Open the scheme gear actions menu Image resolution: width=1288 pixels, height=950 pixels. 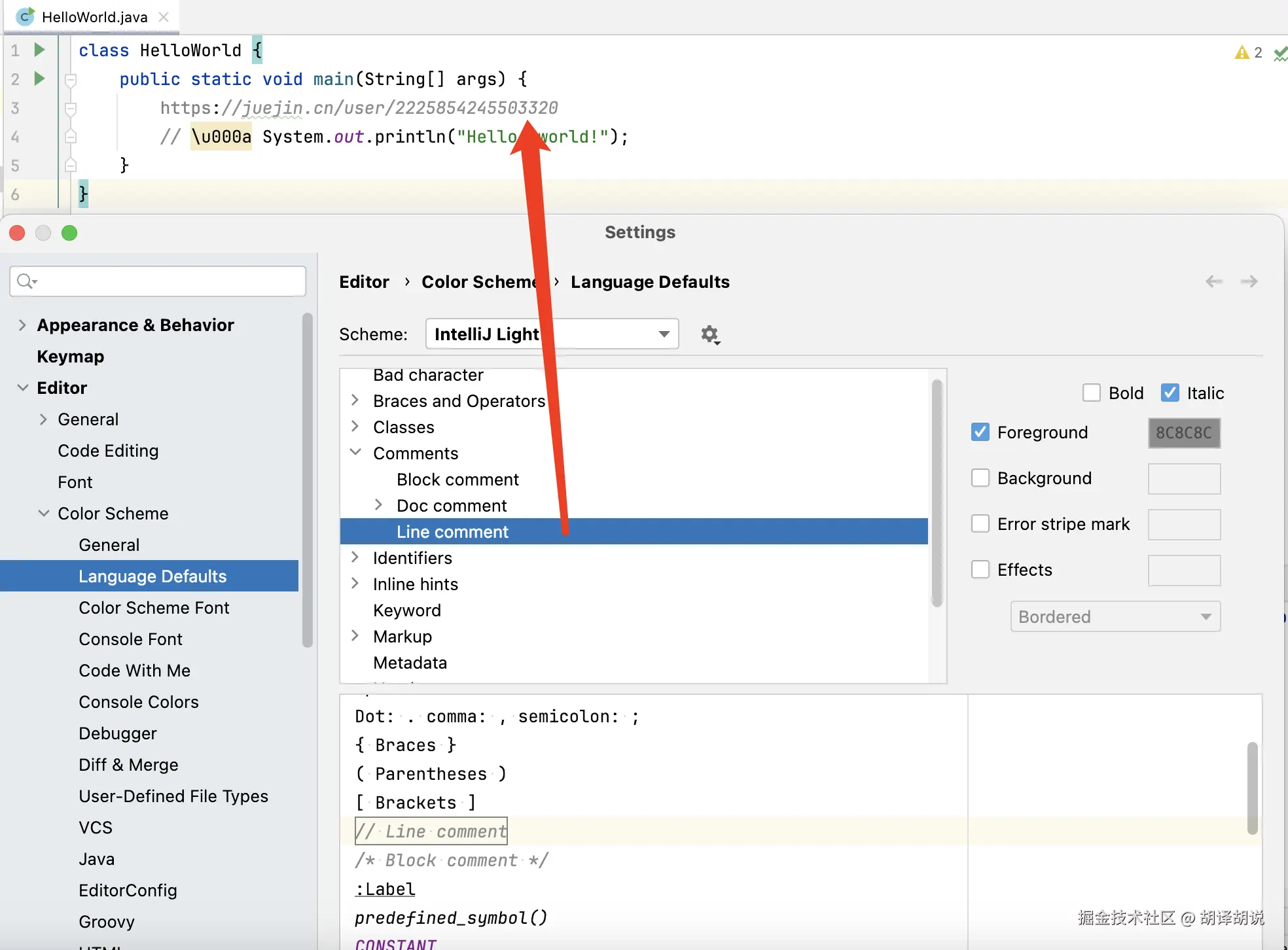pos(710,334)
